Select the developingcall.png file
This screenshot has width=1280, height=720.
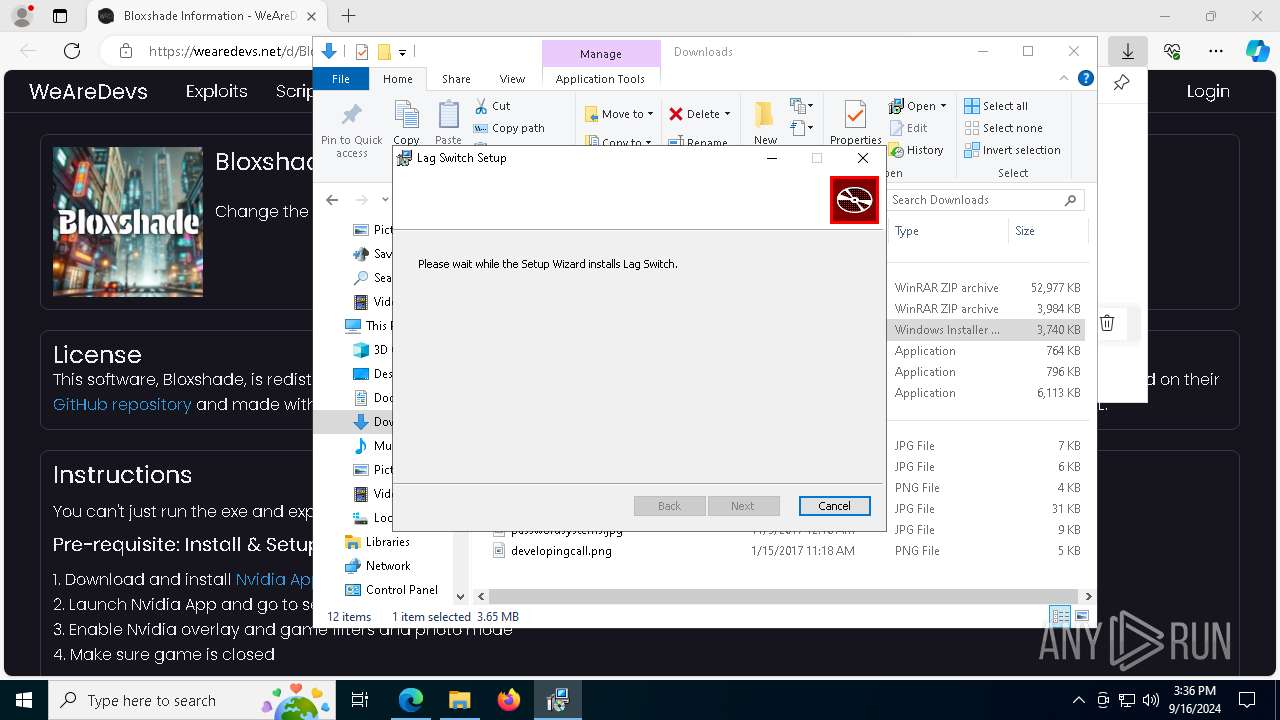pyautogui.click(x=561, y=551)
